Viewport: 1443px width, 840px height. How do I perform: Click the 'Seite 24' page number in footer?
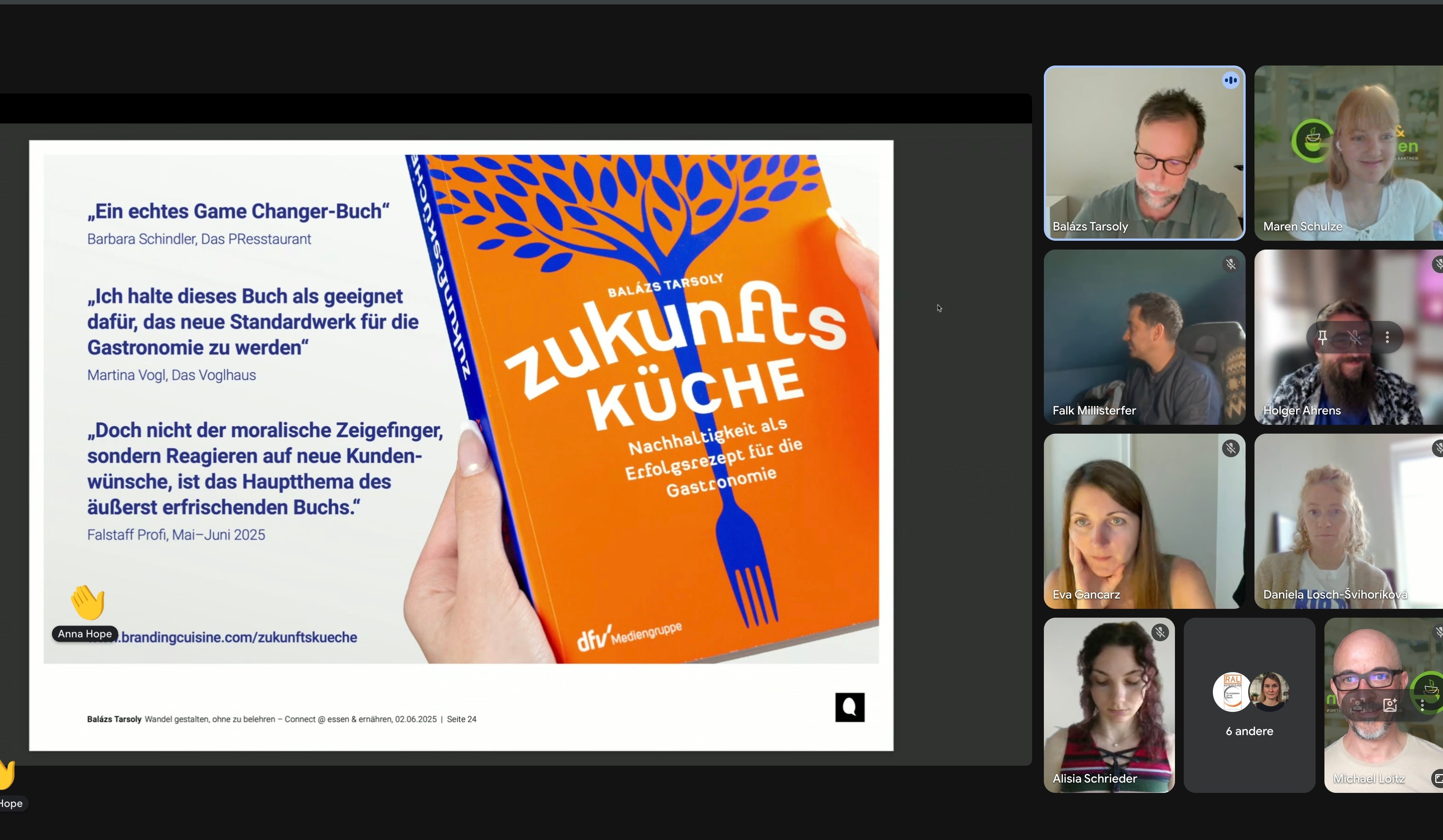point(461,719)
